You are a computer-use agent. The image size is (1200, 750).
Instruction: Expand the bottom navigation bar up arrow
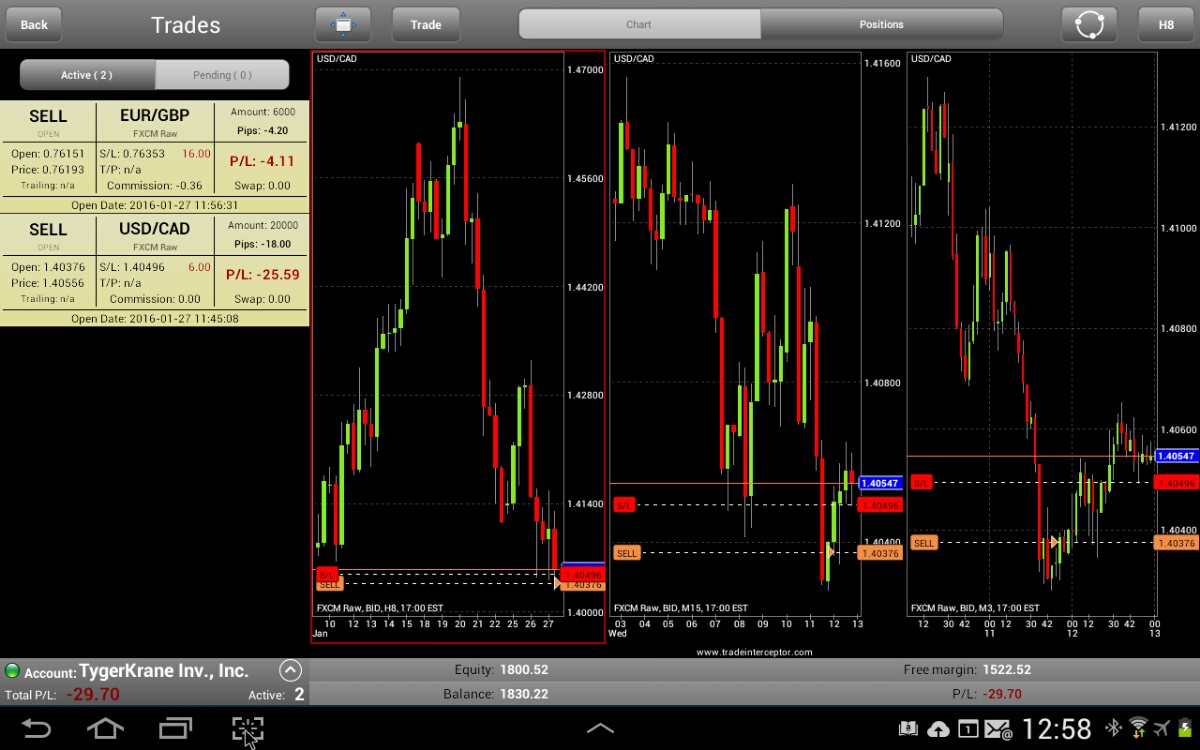(x=600, y=729)
